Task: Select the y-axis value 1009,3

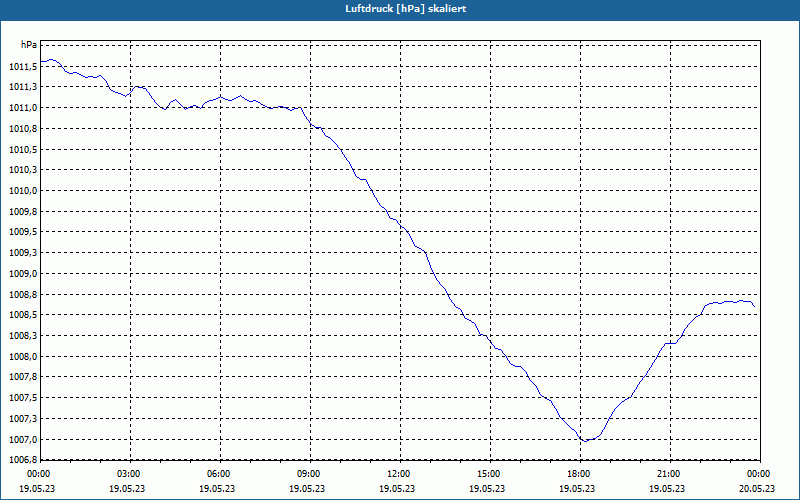Action: pyautogui.click(x=23, y=253)
